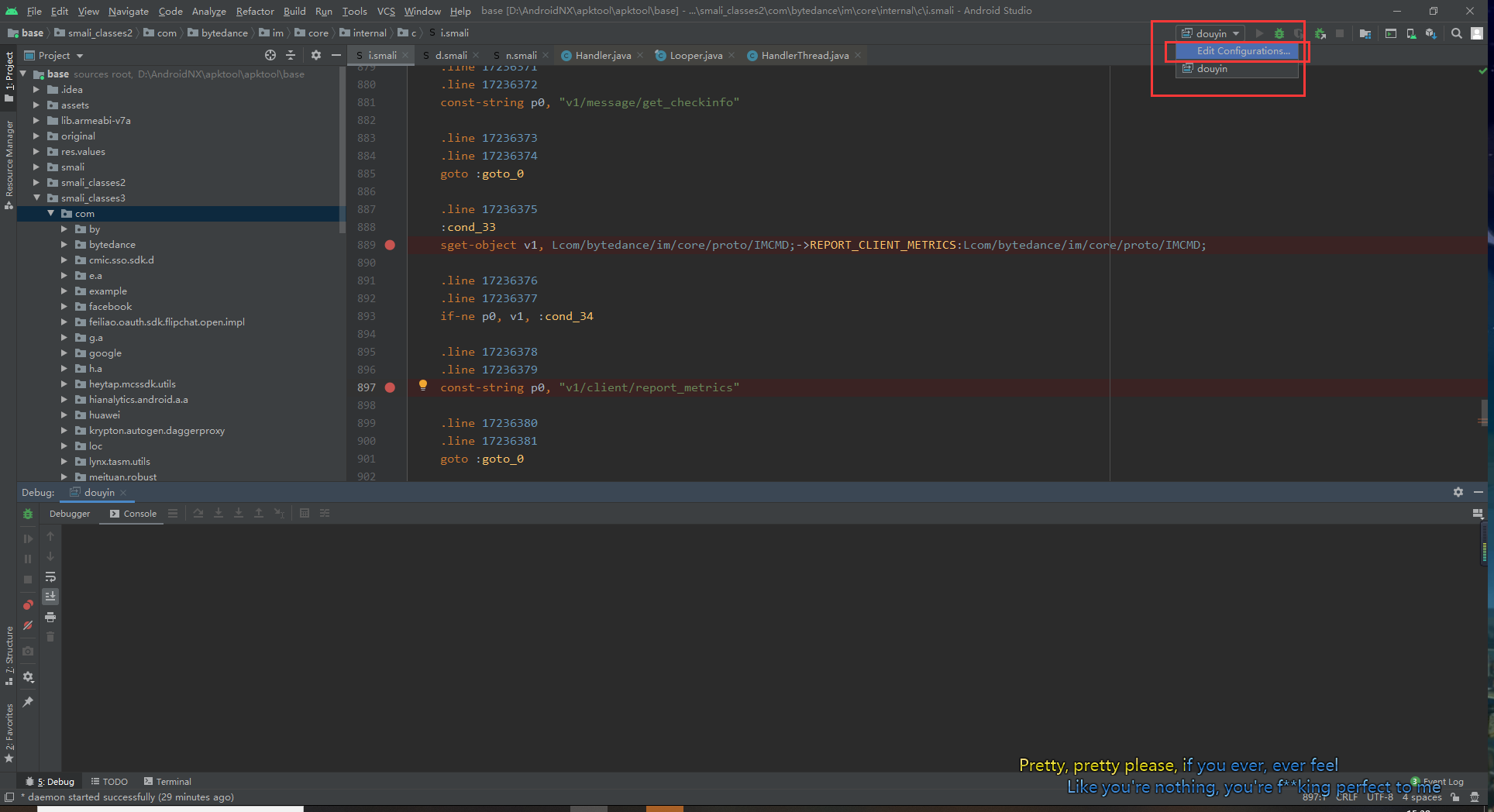The image size is (1494, 812).
Task: Click the Project panel settings gear icon
Action: [x=315, y=55]
